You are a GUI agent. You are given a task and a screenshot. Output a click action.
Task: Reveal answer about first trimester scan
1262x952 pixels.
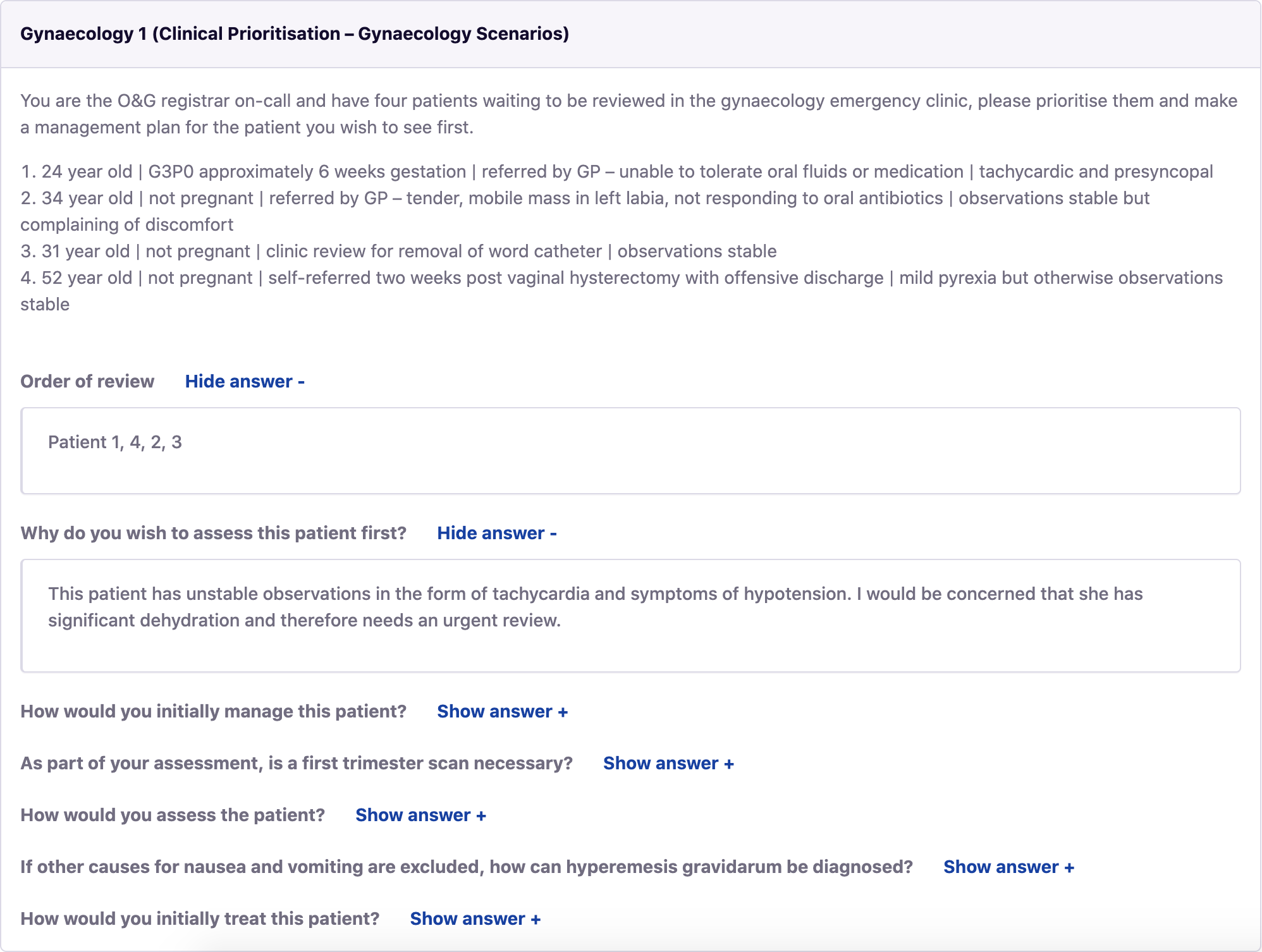pos(668,763)
